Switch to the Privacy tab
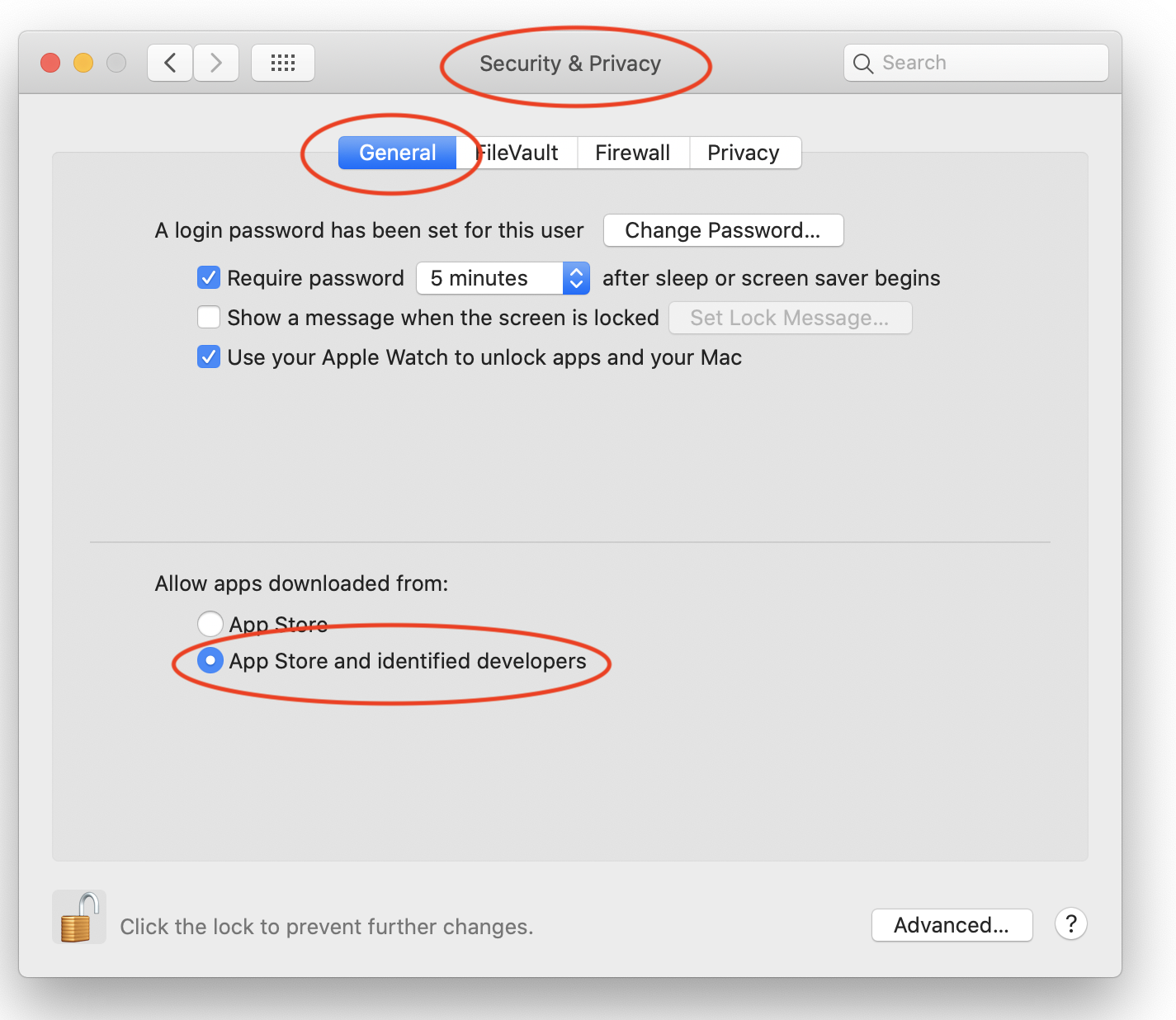Image resolution: width=1176 pixels, height=1020 pixels. click(x=744, y=153)
